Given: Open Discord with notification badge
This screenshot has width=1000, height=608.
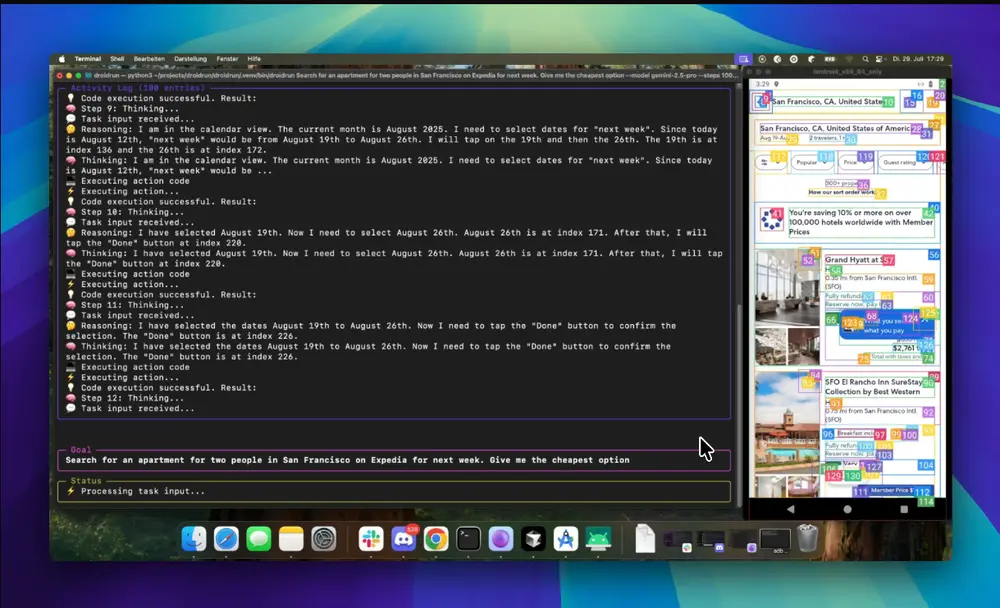Looking at the screenshot, I should point(404,539).
